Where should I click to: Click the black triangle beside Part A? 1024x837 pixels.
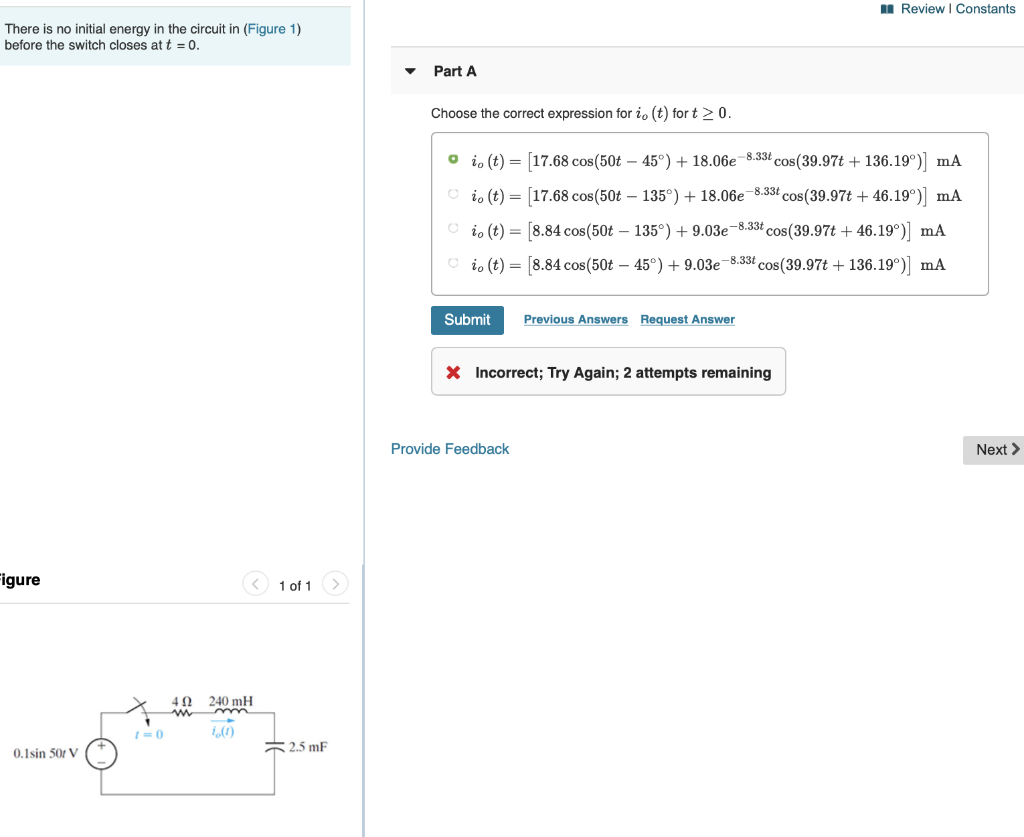410,71
